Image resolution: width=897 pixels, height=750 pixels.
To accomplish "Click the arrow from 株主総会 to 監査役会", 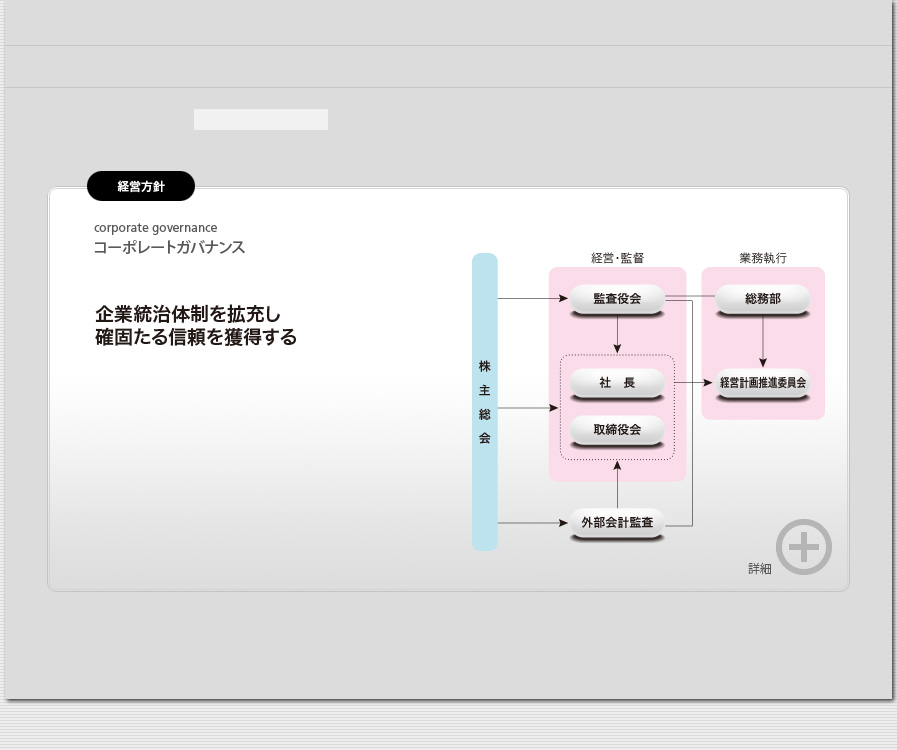I will pyautogui.click(x=532, y=299).
